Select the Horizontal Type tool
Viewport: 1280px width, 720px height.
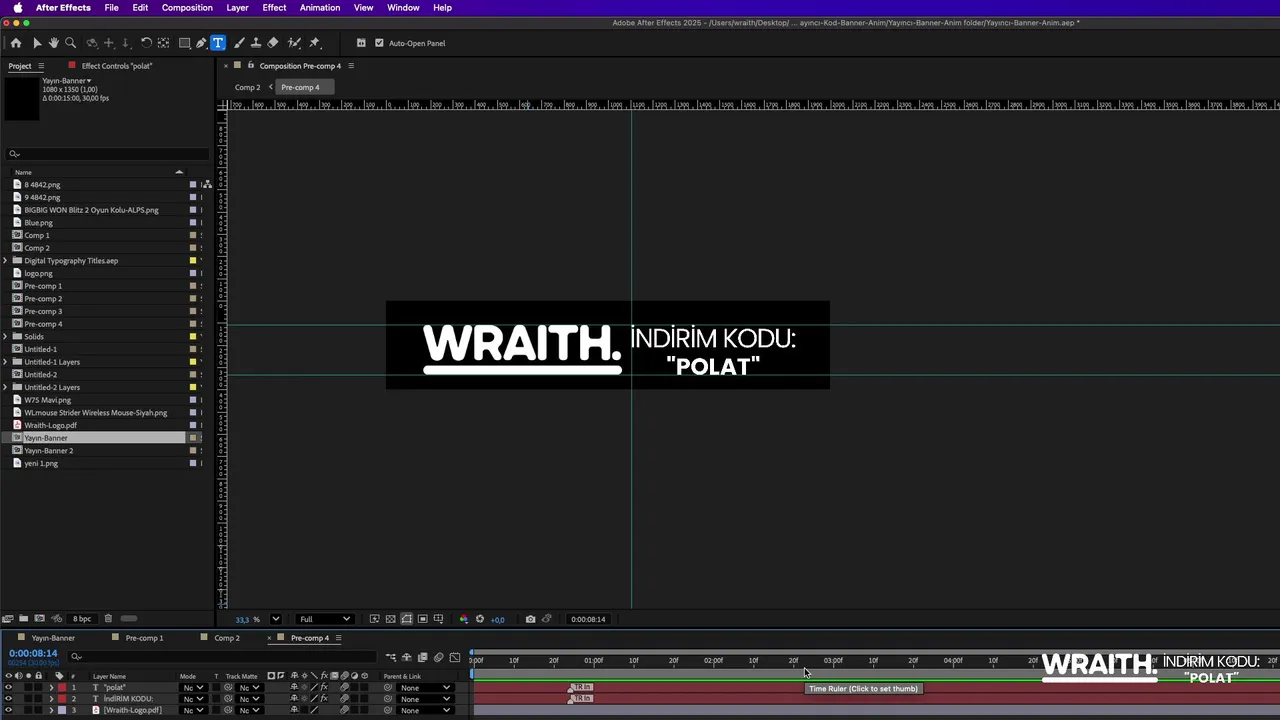[x=218, y=43]
